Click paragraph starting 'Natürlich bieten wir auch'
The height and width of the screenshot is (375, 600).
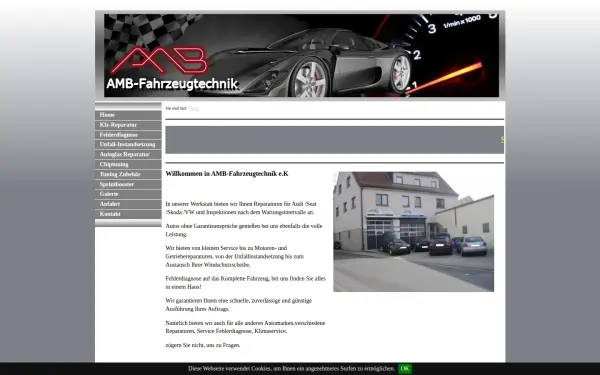tap(245, 327)
